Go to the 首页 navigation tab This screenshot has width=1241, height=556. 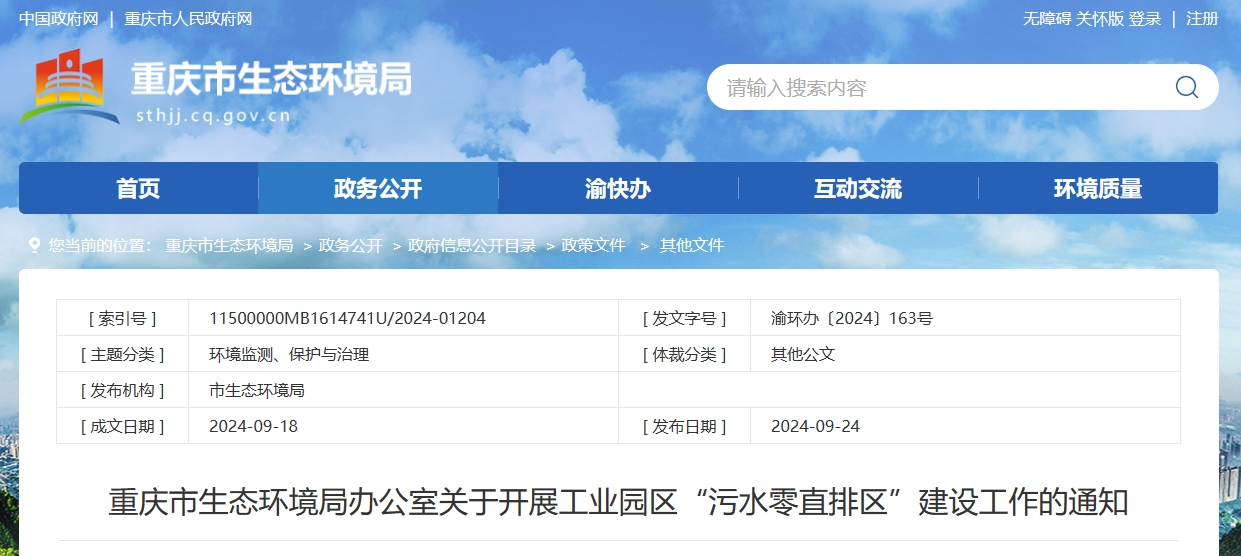click(x=138, y=188)
